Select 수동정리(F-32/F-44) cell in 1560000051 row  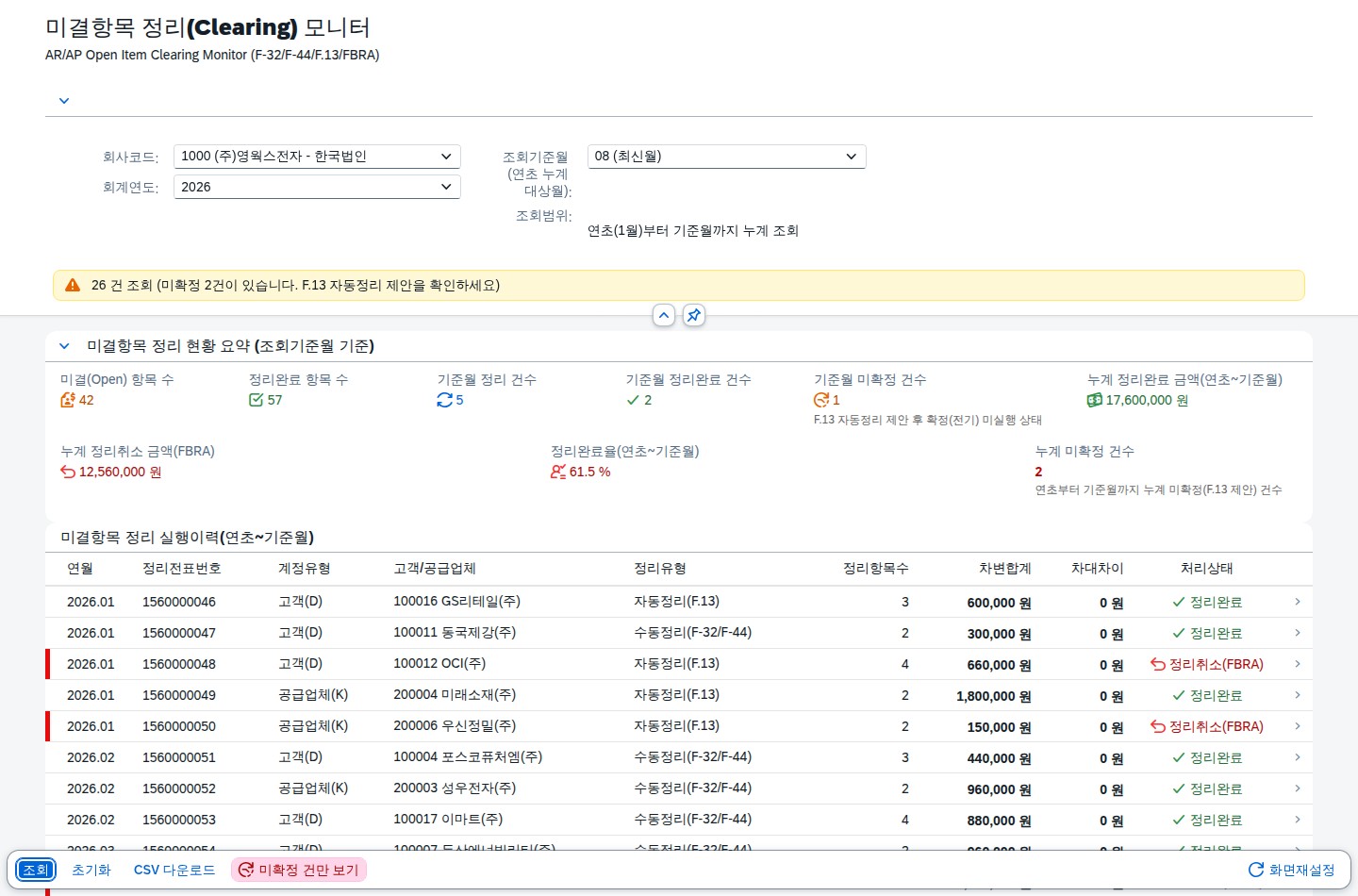[x=692, y=757]
